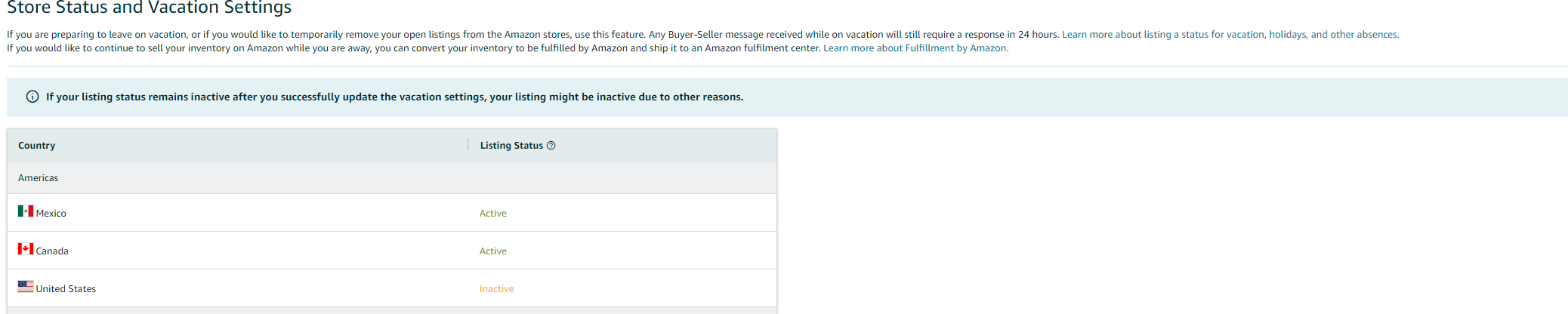Click the info icon in the notice banner
Image resolution: width=1568 pixels, height=314 pixels.
tap(32, 97)
